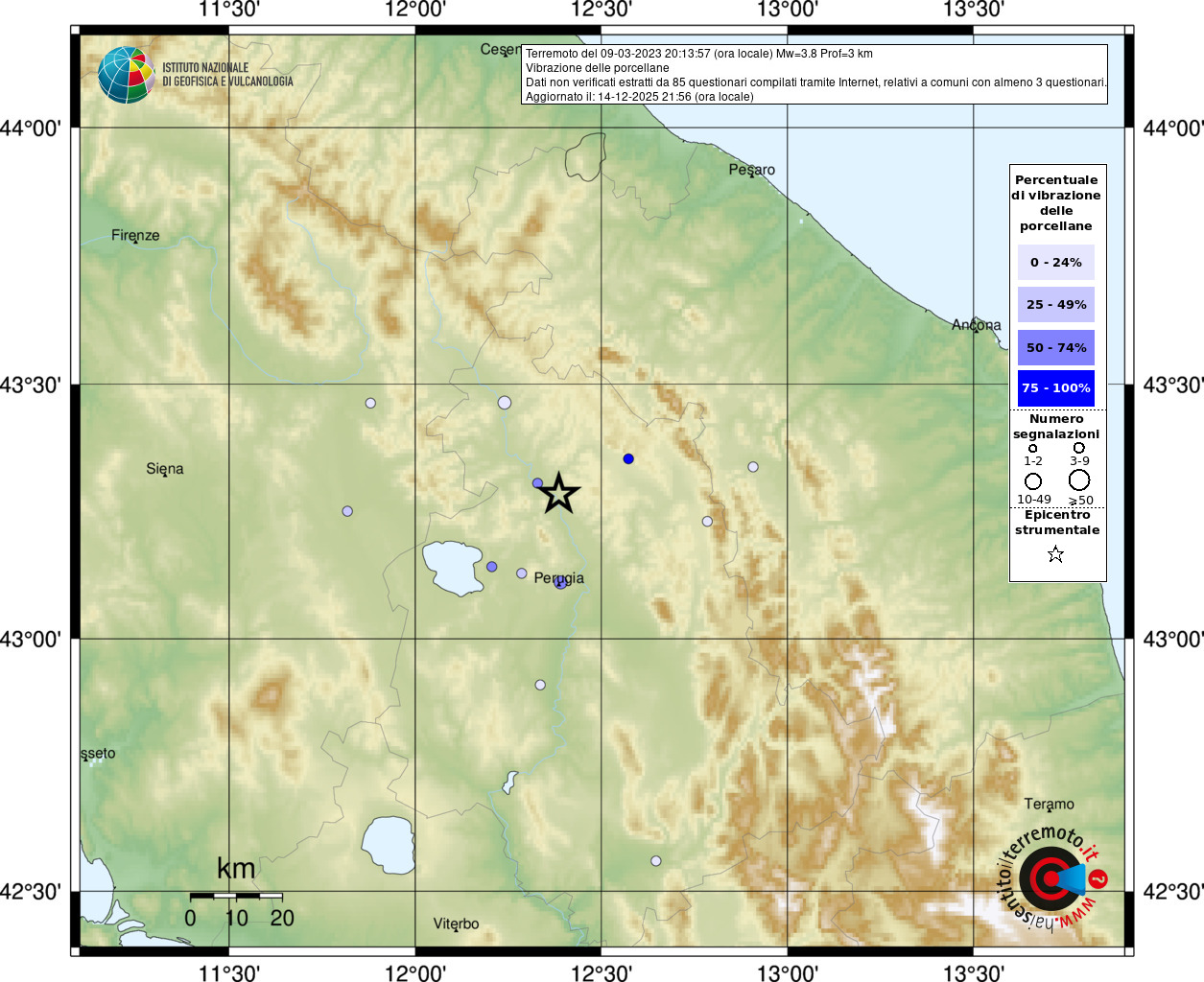Click the haisentitoilterremoto.it target logo

(1052, 878)
